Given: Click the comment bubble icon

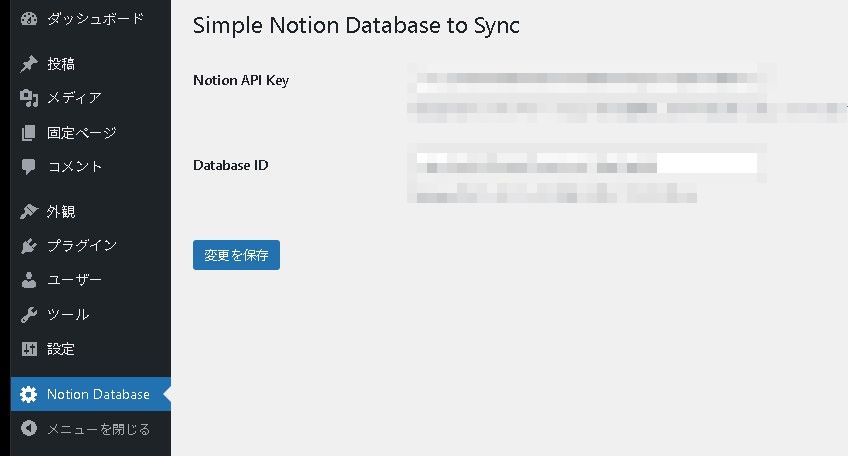Looking at the screenshot, I should 29,166.
